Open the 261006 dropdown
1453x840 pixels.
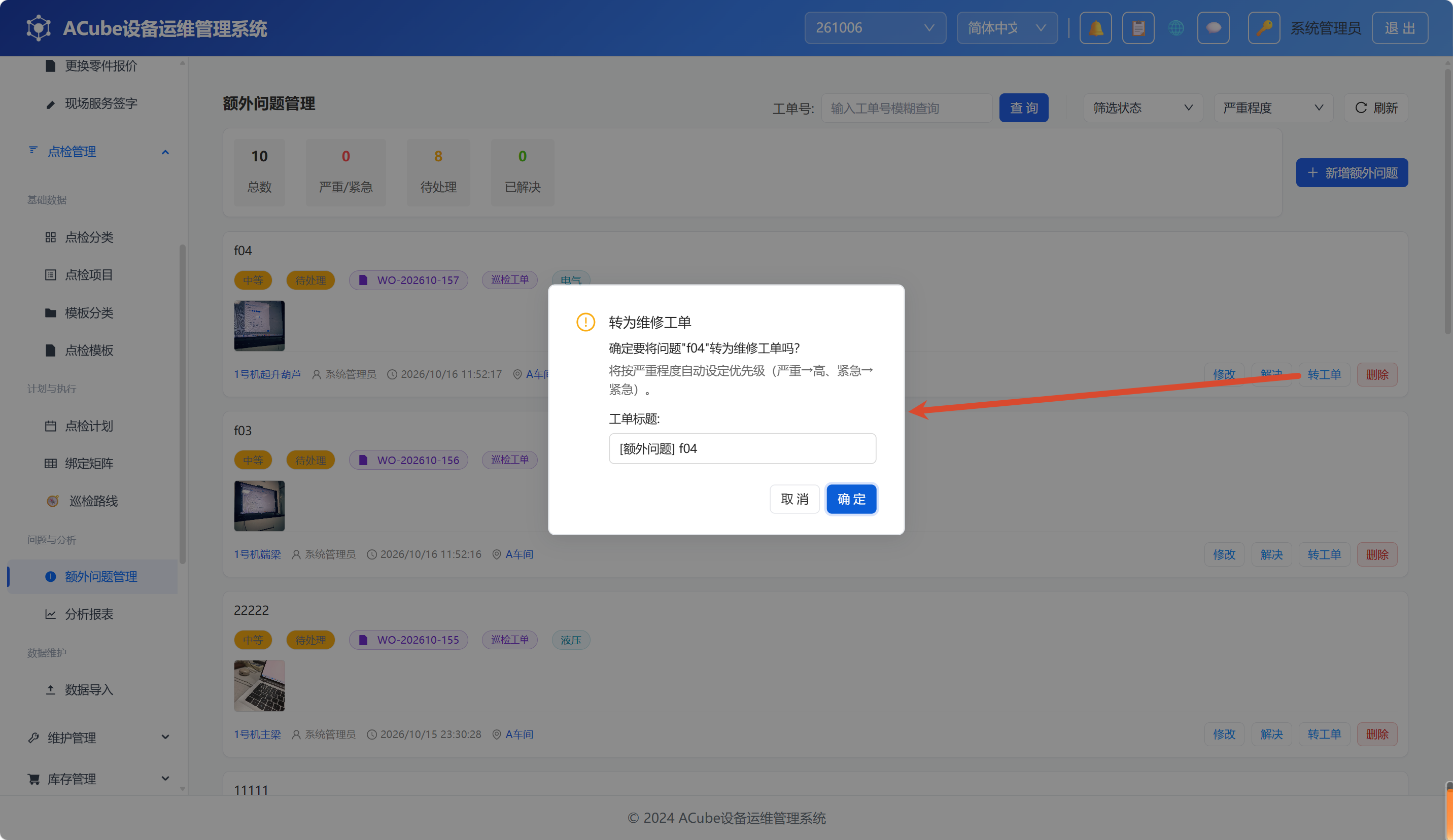[x=875, y=28]
